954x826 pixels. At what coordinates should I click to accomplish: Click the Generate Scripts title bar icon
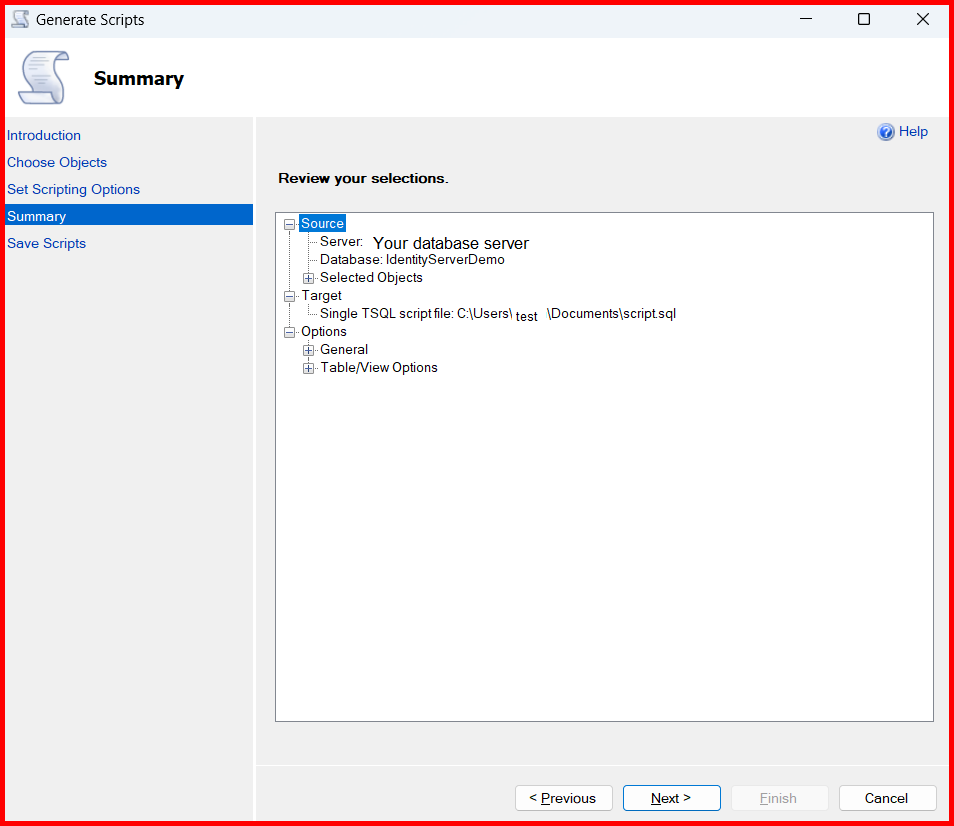[x=20, y=20]
